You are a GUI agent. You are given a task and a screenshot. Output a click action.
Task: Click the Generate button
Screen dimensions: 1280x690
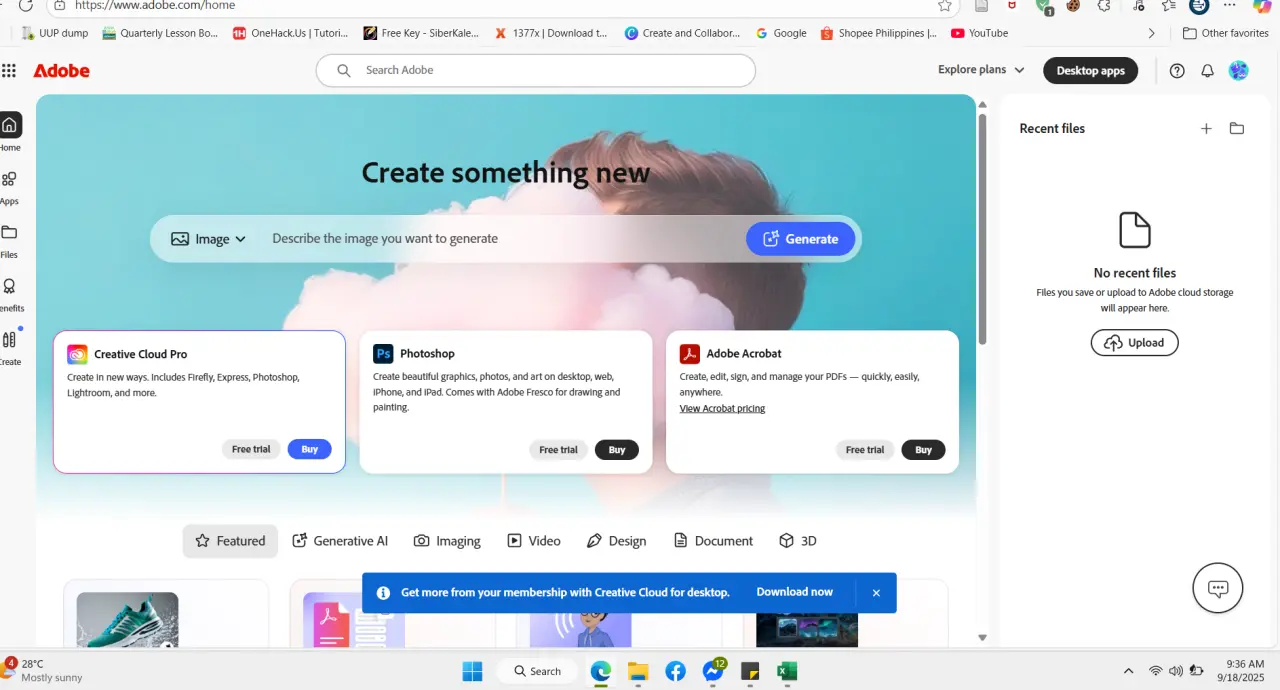coord(800,239)
